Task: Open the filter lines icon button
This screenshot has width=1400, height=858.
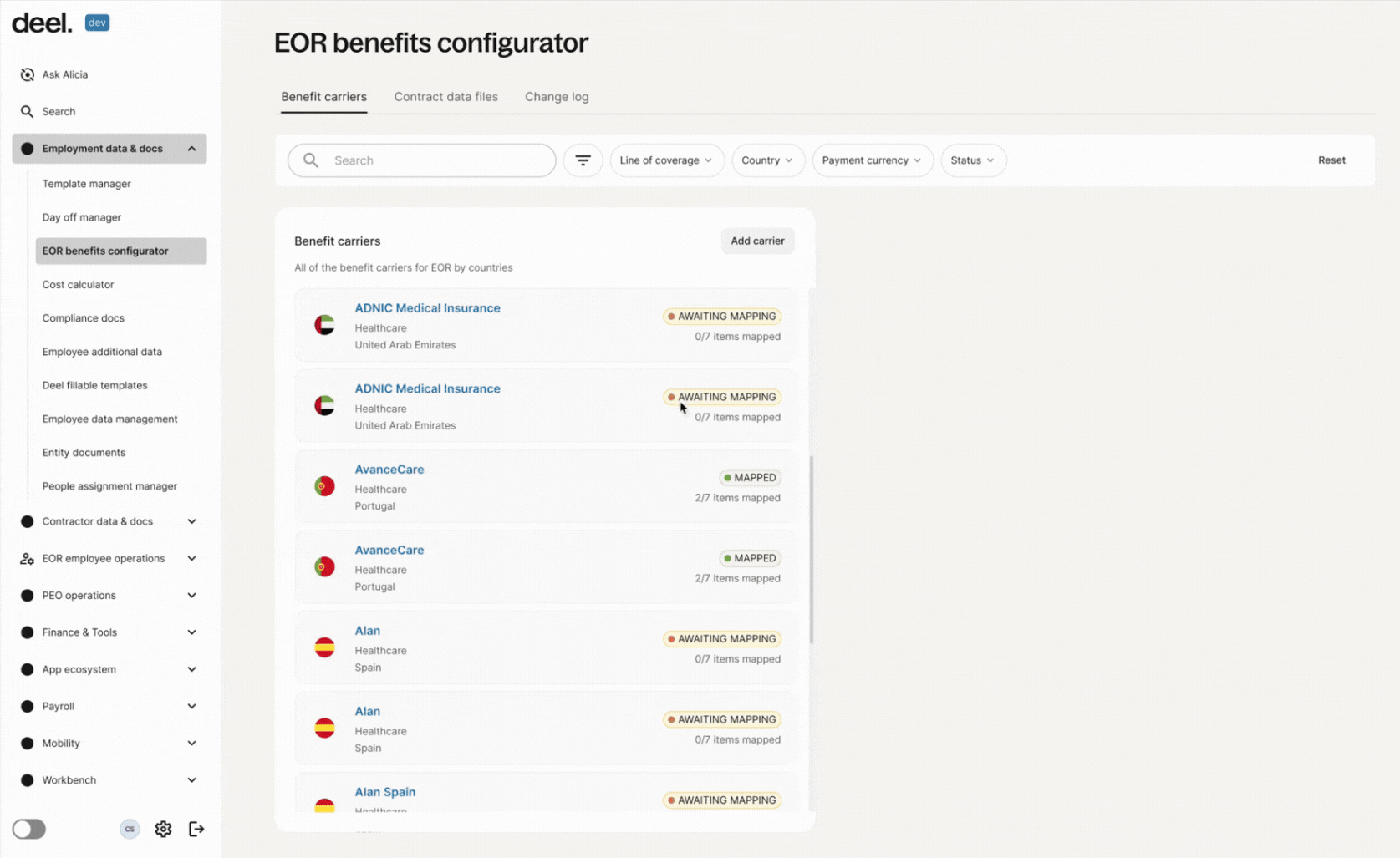Action: click(583, 160)
